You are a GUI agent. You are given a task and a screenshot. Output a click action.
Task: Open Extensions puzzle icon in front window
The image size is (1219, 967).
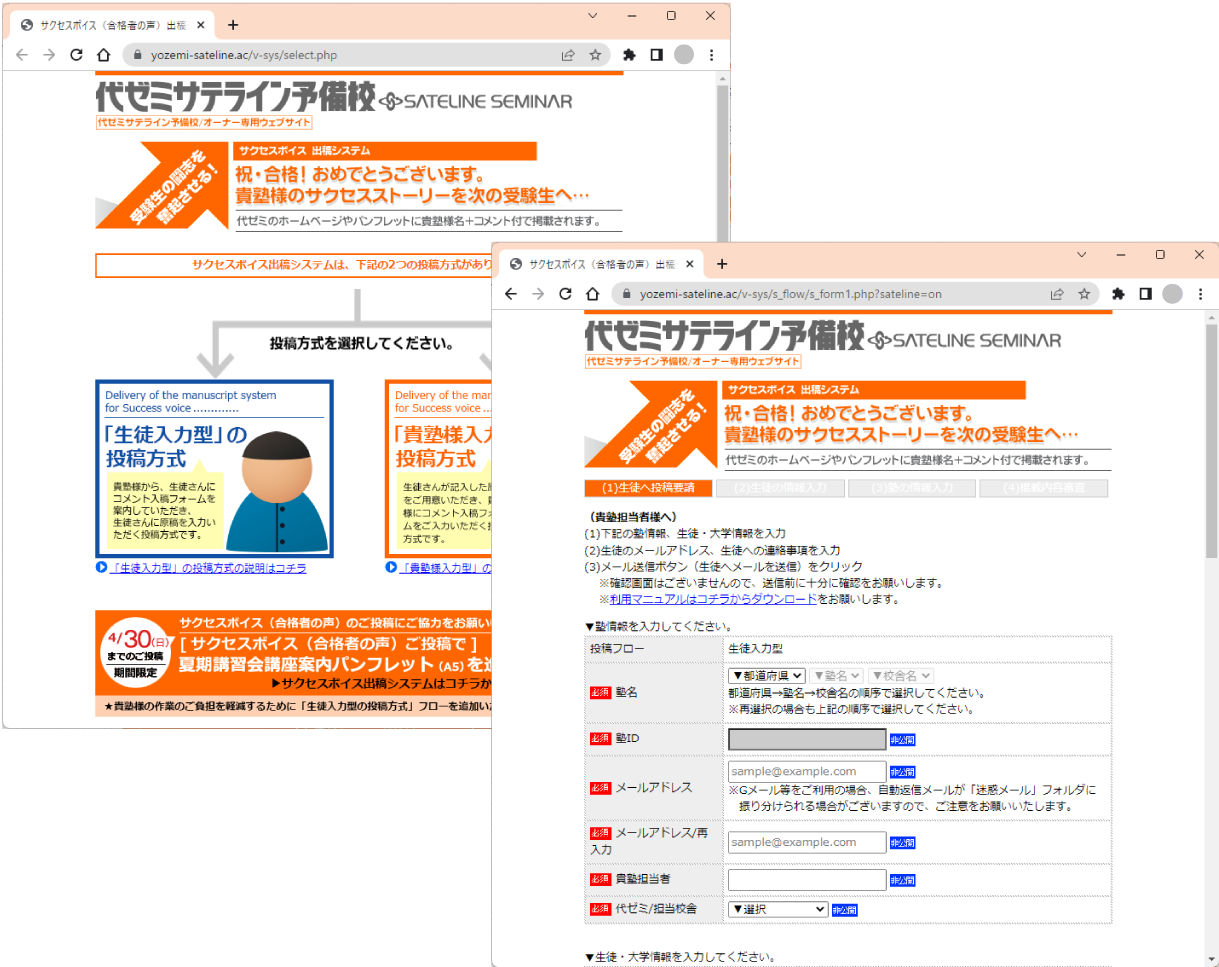[1118, 294]
